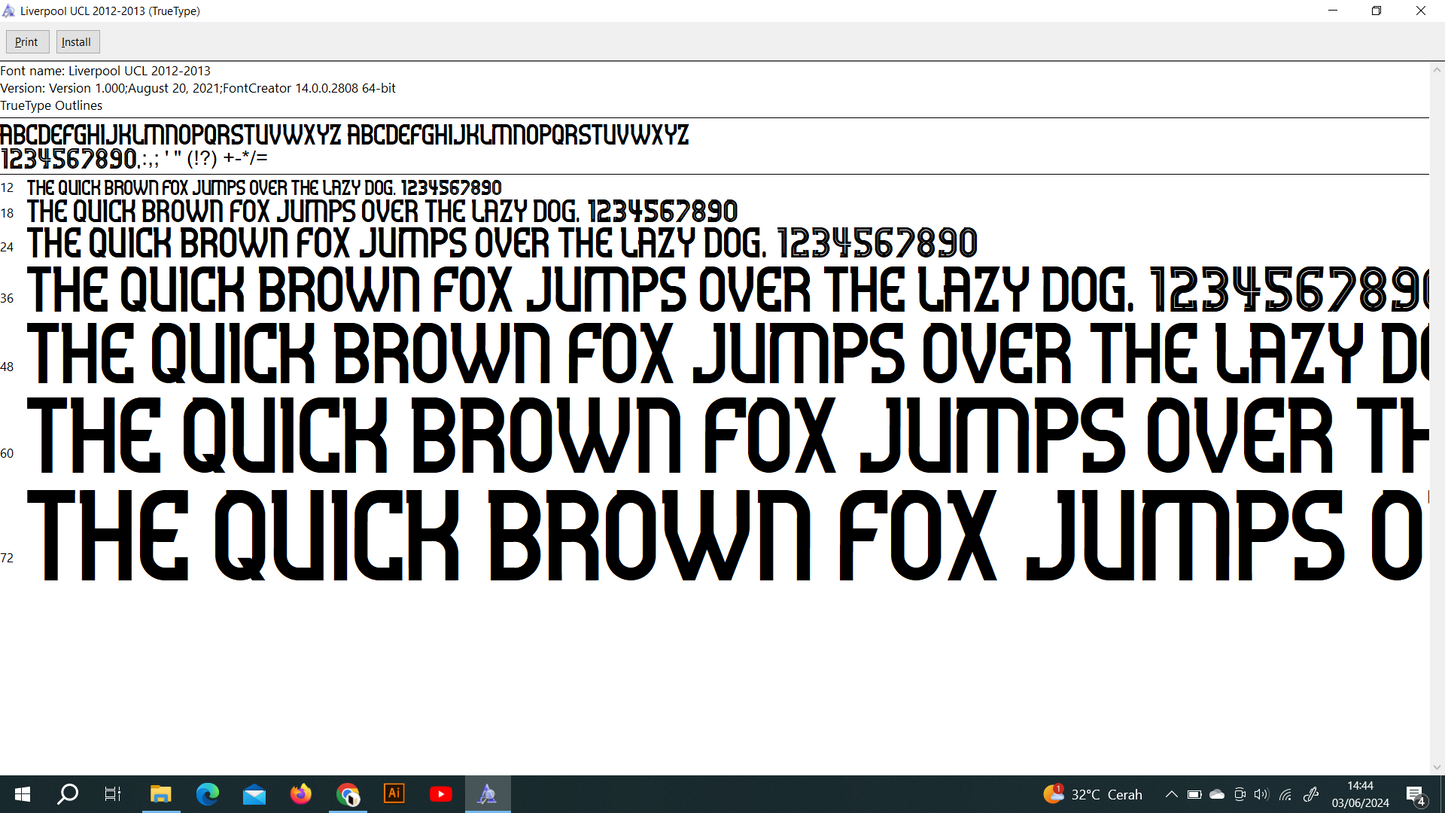Screen dimensions: 1445x813
Task: Print the font specimen sheet
Action: click(26, 41)
